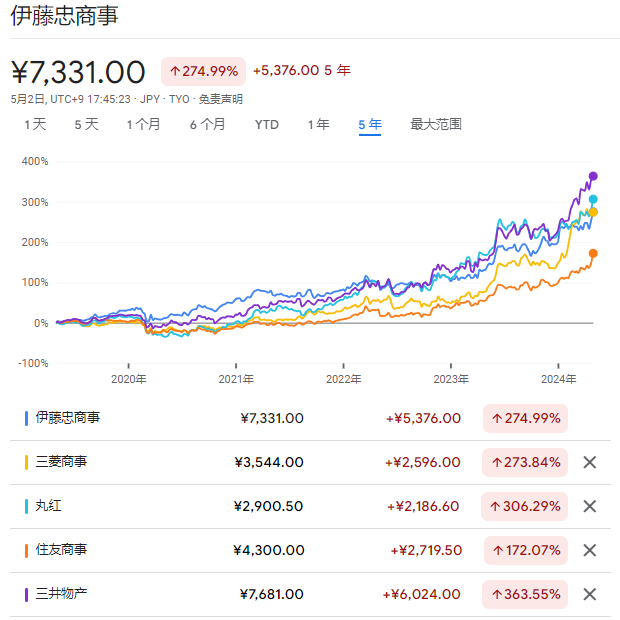620x620 pixels.
Task: Click the orange endpoint dot on chart
Action: [593, 253]
